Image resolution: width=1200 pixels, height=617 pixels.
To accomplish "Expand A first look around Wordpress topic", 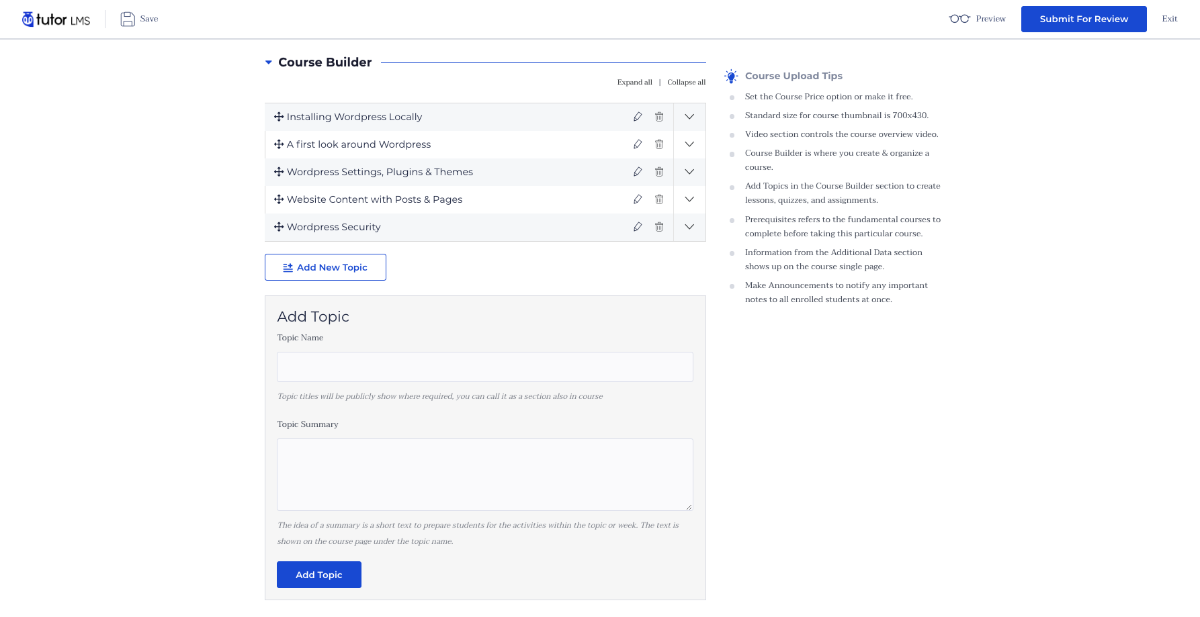I will click(x=689, y=144).
